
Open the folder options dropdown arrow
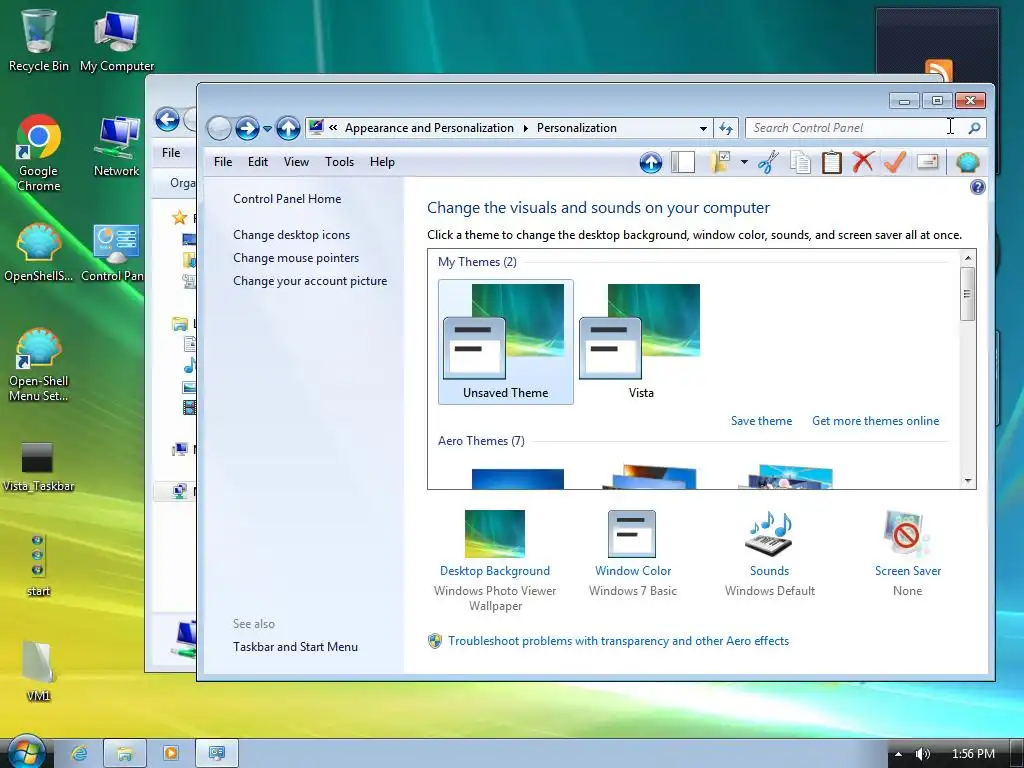[744, 162]
